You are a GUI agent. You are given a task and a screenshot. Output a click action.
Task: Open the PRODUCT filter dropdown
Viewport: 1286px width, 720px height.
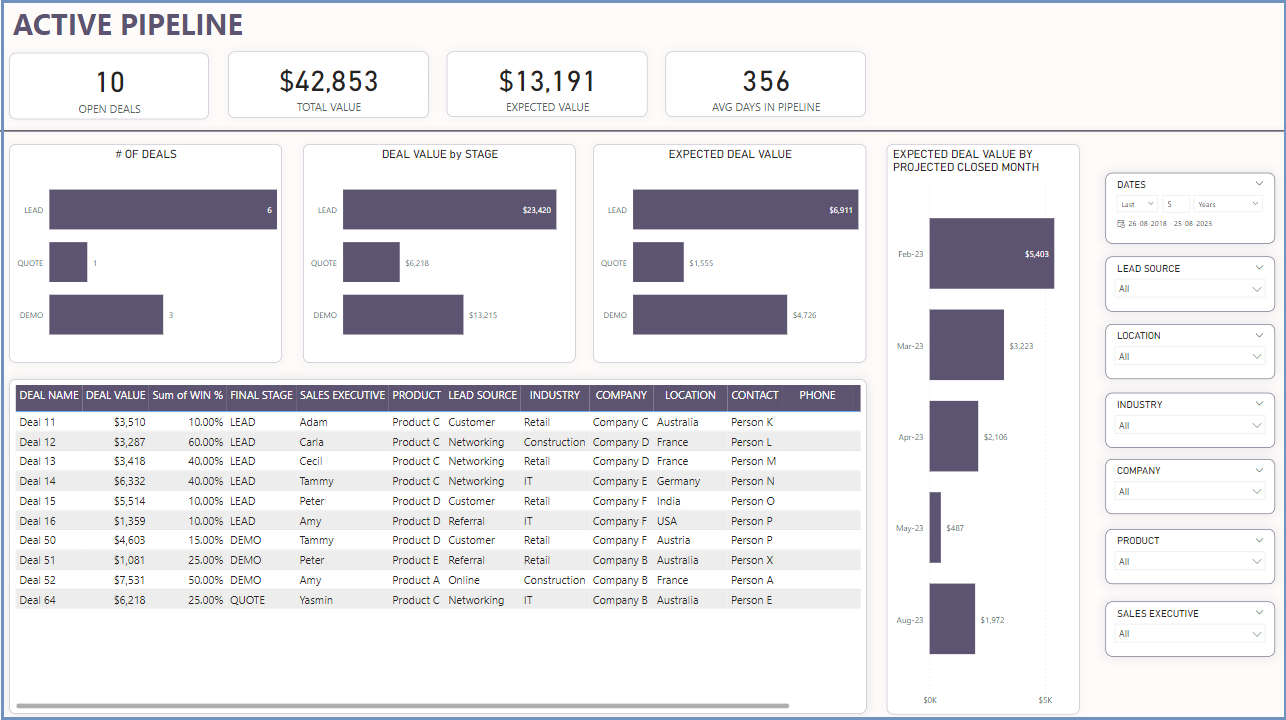pos(1189,561)
